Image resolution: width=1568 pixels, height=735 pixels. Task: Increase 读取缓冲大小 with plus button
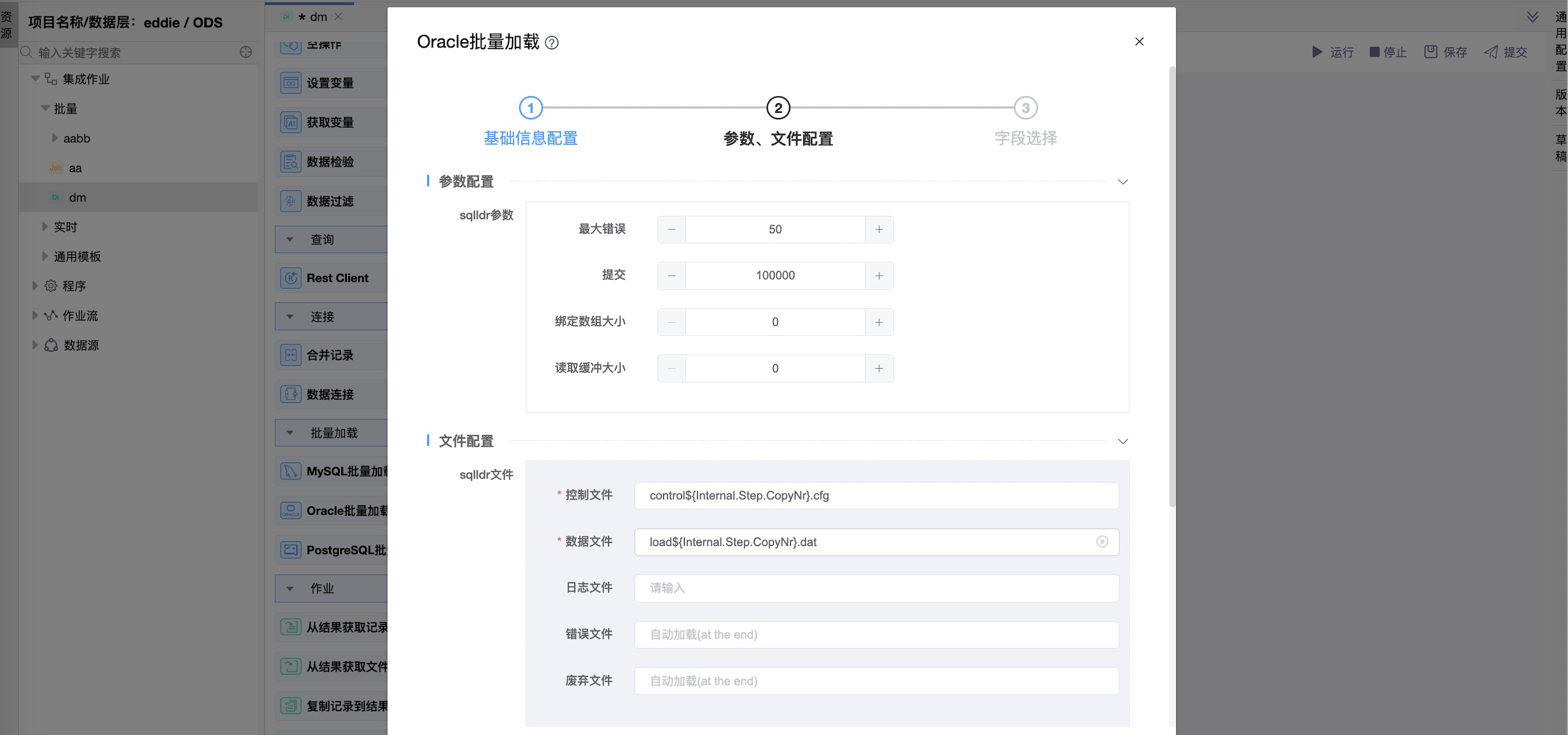click(878, 369)
